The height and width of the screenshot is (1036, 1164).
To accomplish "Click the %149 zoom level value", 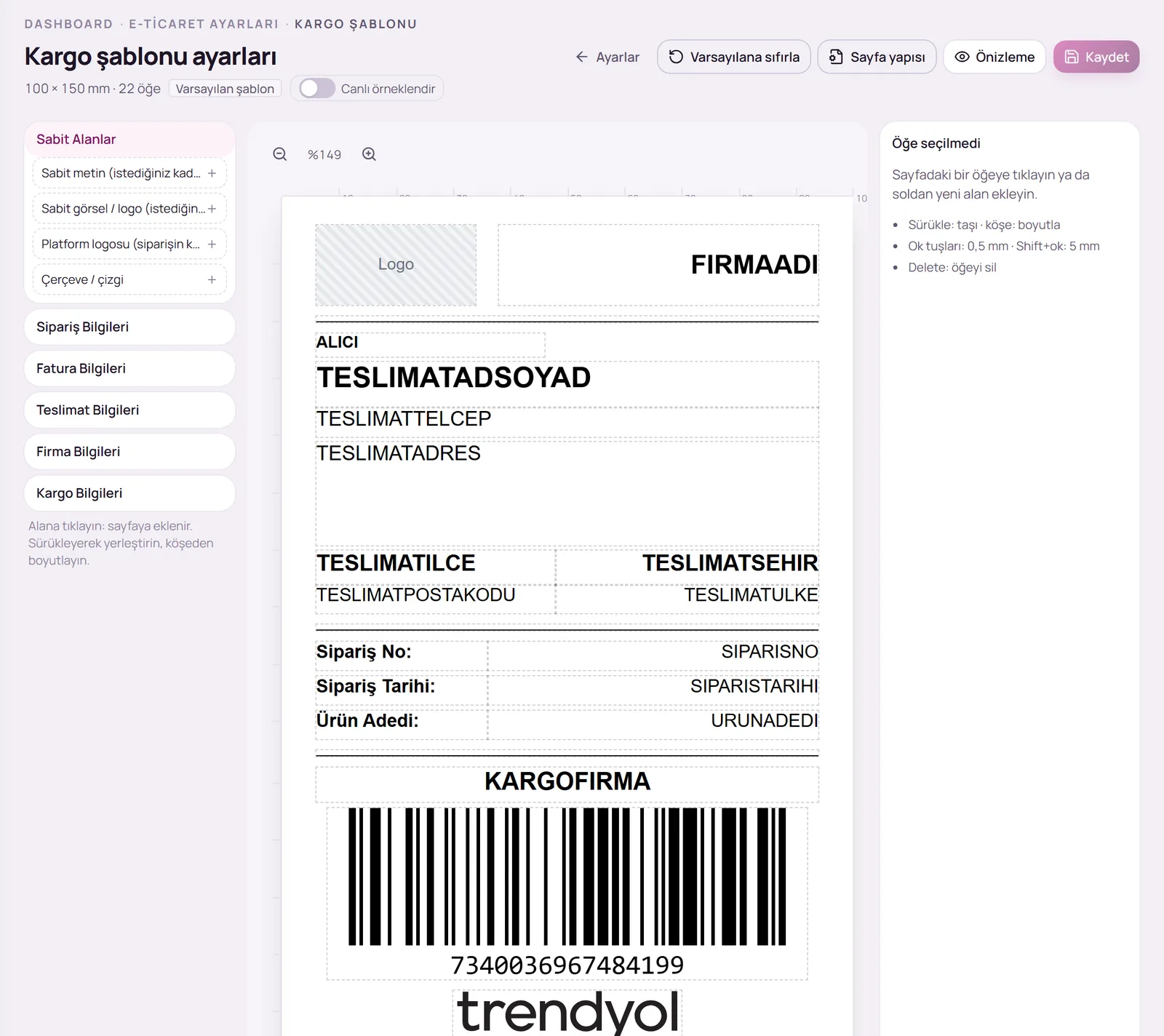I will click(324, 154).
